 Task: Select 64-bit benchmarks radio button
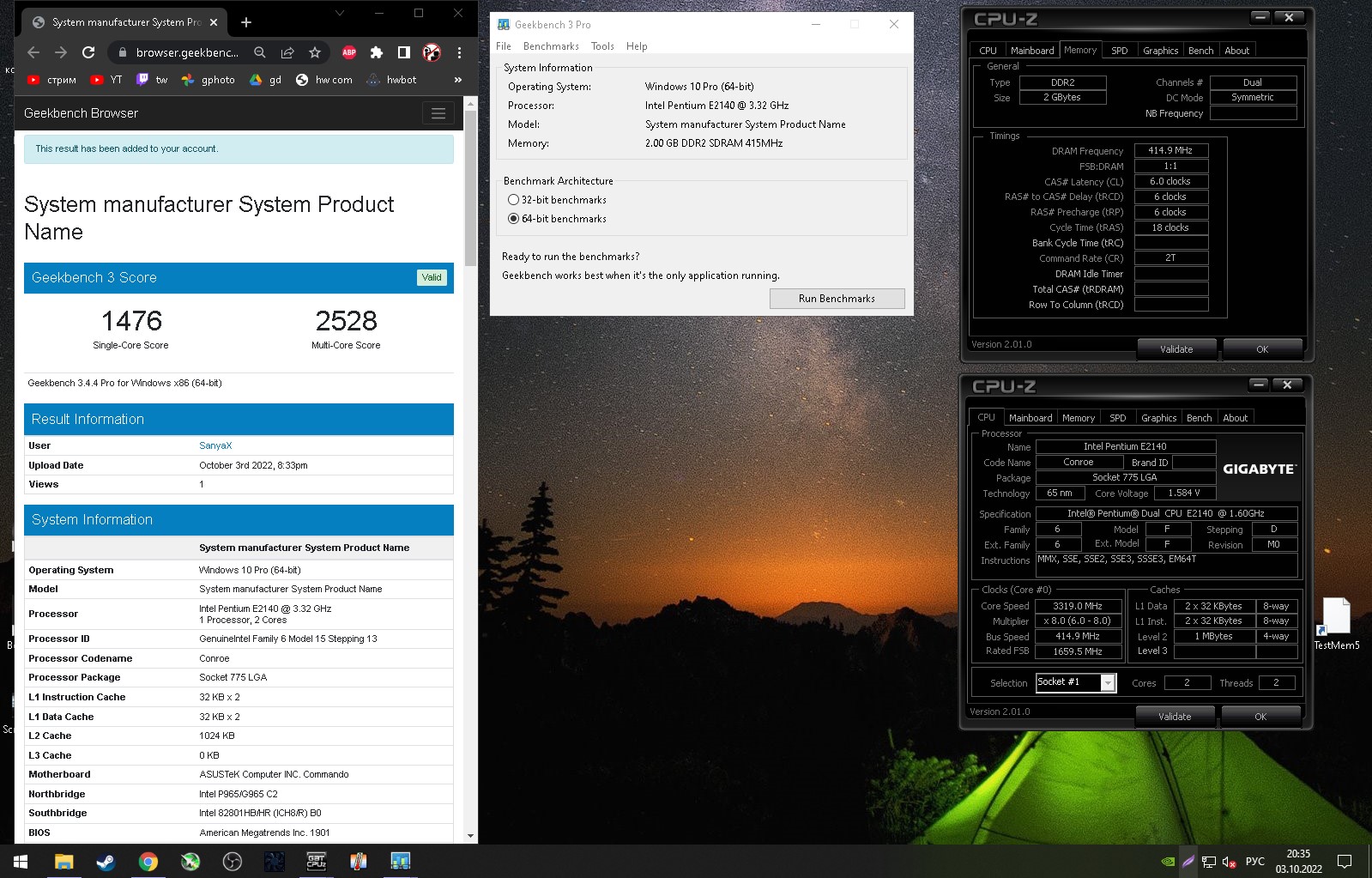(513, 219)
